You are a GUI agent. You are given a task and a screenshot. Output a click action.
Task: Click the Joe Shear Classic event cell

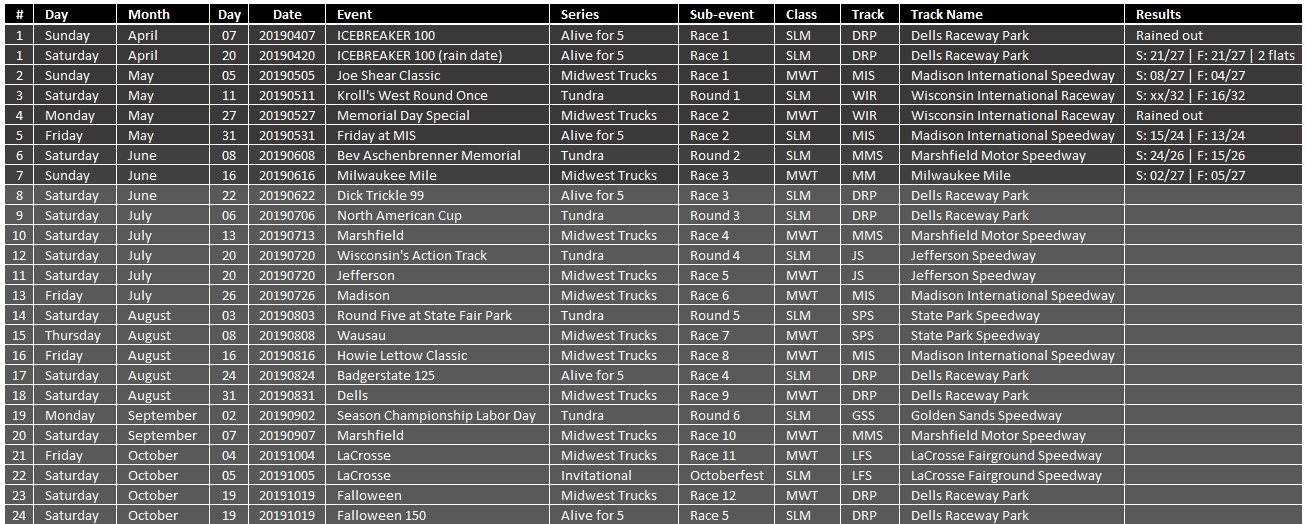[x=442, y=75]
